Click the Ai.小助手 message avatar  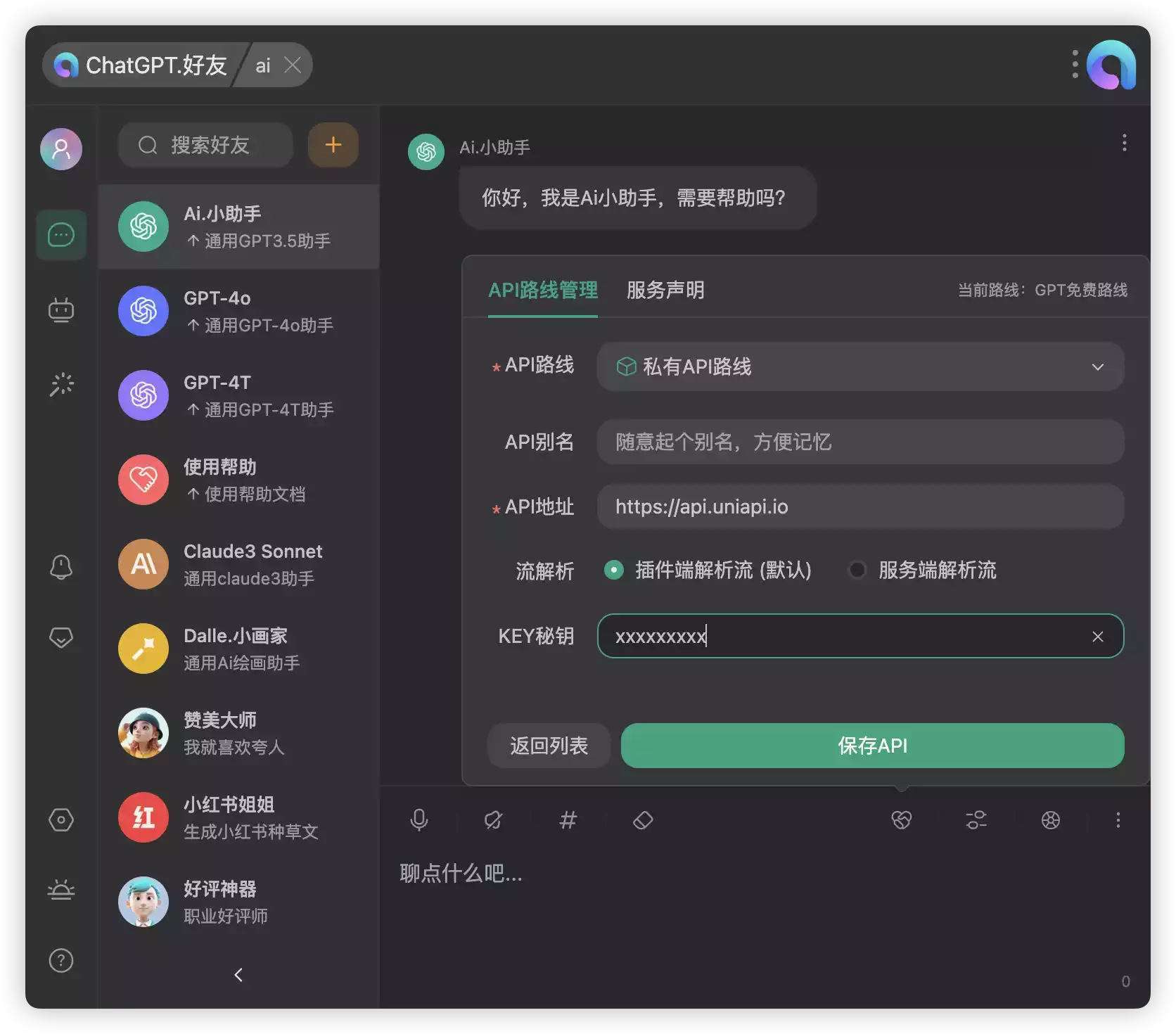426,152
